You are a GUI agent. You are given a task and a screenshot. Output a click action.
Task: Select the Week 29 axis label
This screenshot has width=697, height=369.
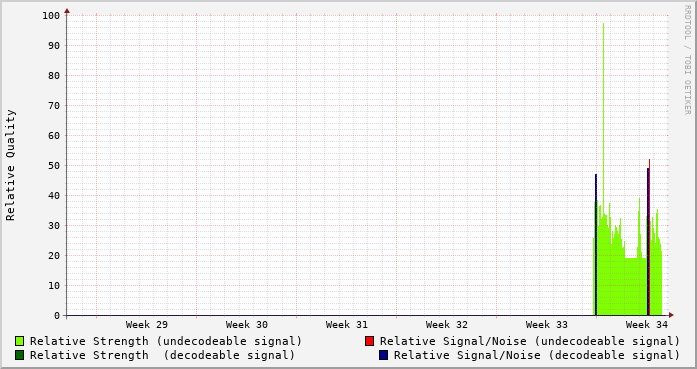click(147, 325)
